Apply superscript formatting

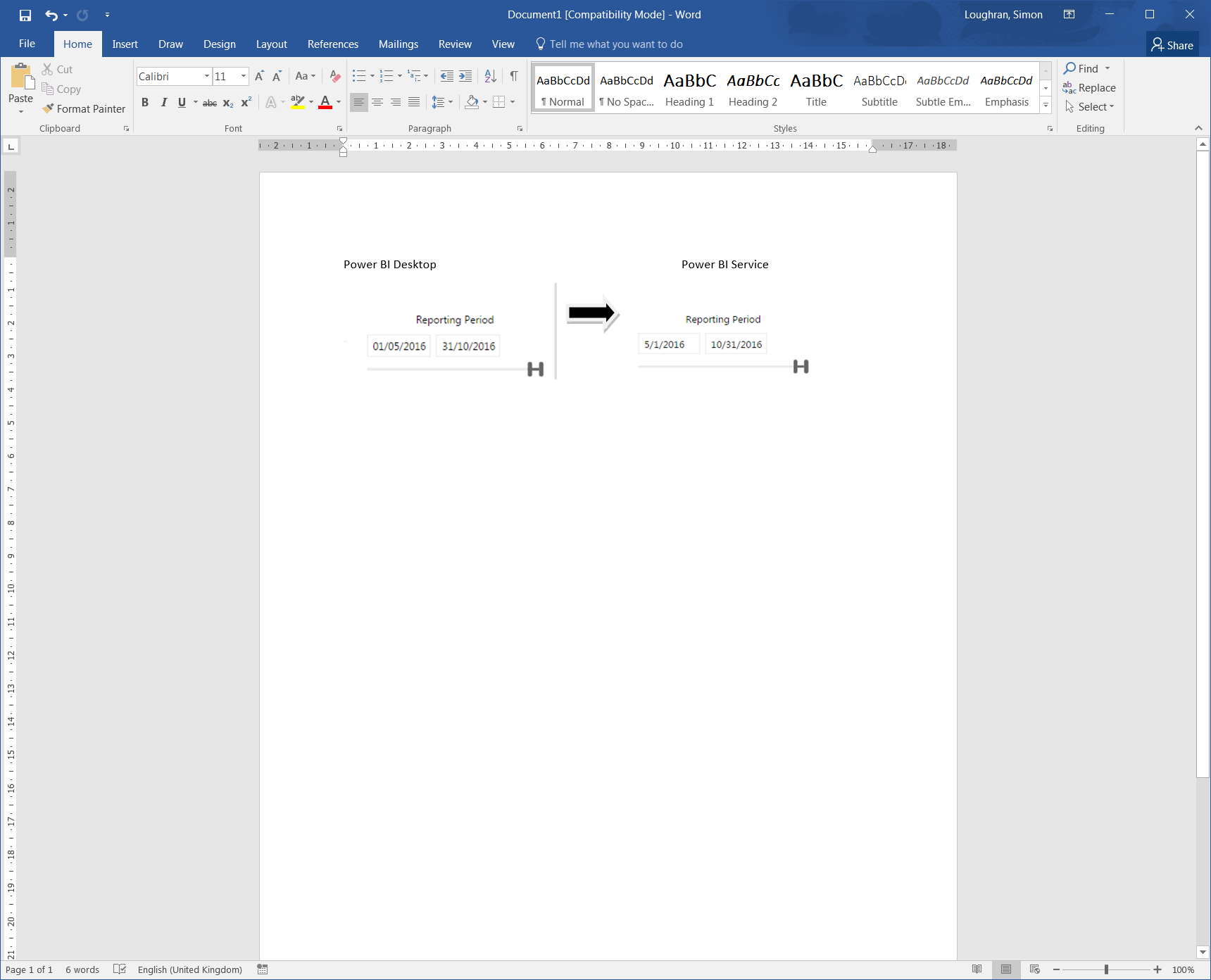pos(246,103)
